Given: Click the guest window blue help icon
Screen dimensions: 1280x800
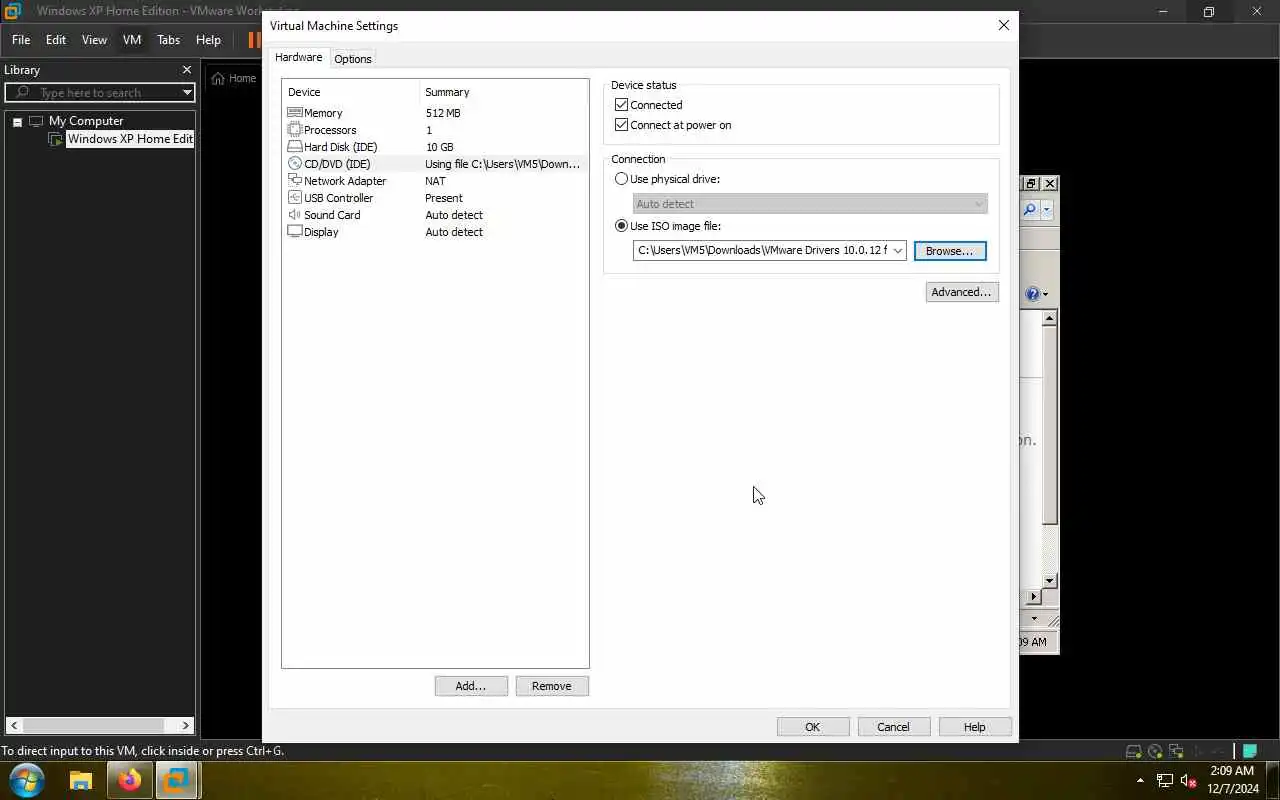Looking at the screenshot, I should coord(1032,294).
